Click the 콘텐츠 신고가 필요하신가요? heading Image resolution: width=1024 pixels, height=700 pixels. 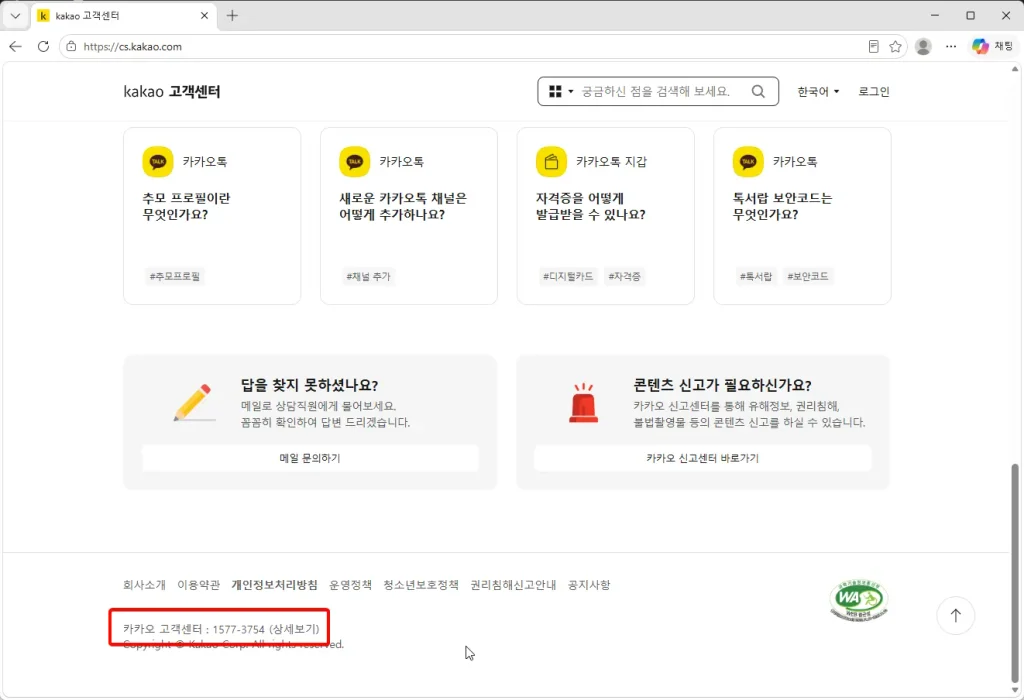click(x=722, y=385)
